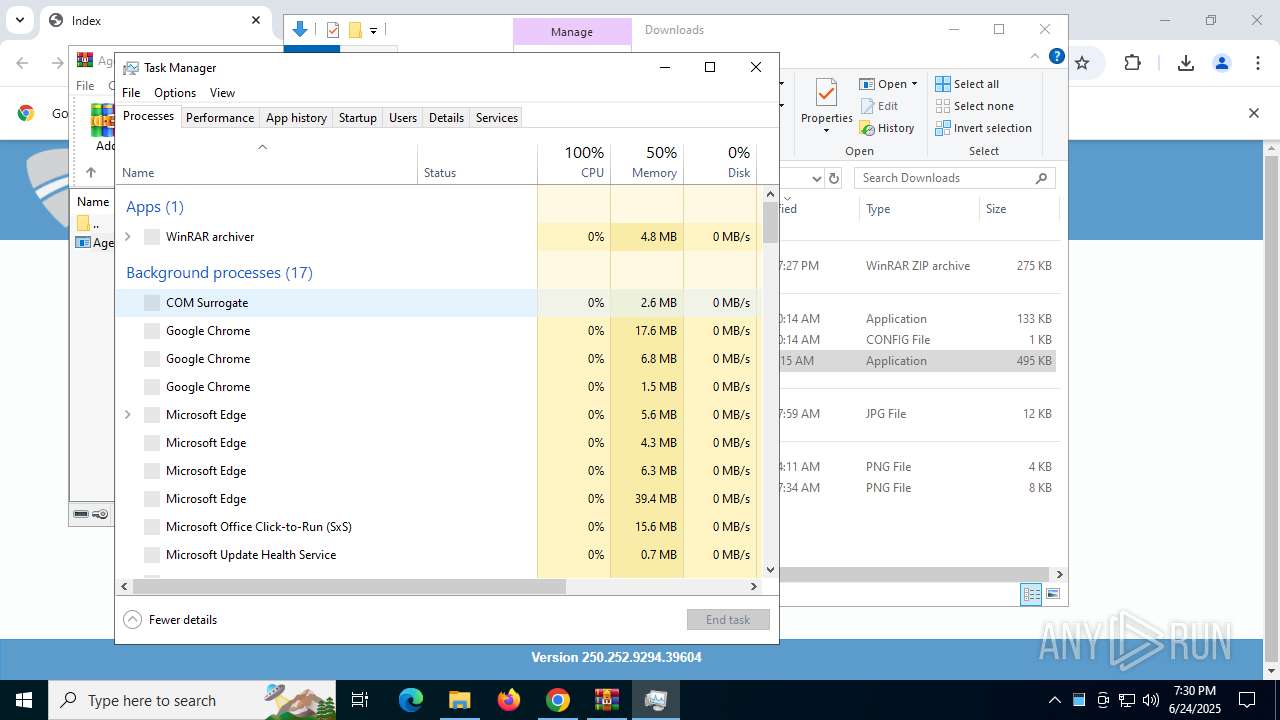Screen dimensions: 1280x720
Task: Sort Explorer files by Size column
Action: pyautogui.click(x=1018, y=209)
